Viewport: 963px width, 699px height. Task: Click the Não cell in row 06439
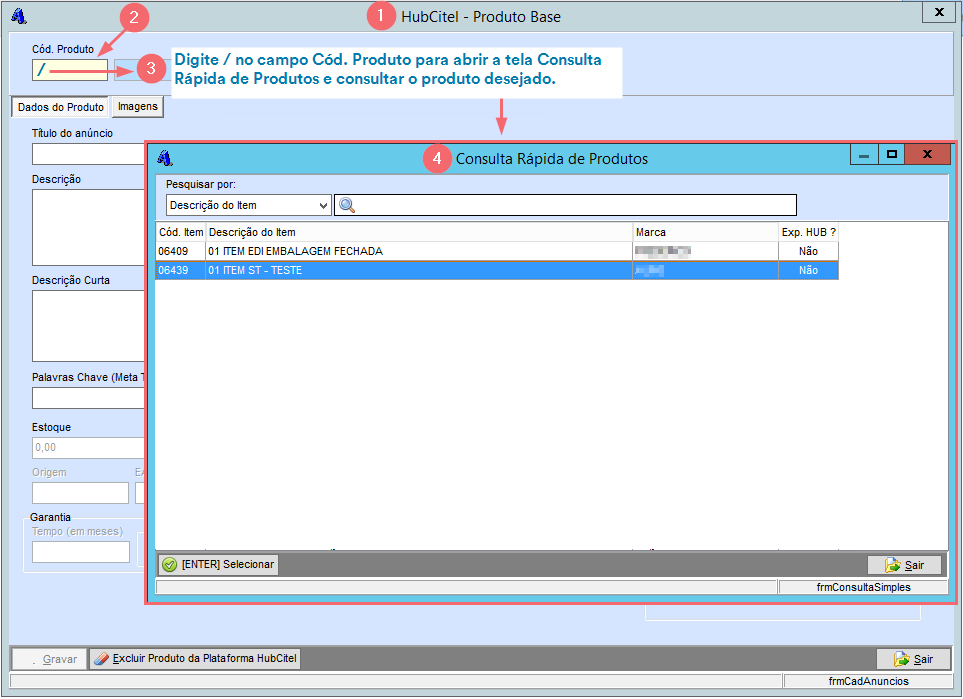pos(808,270)
